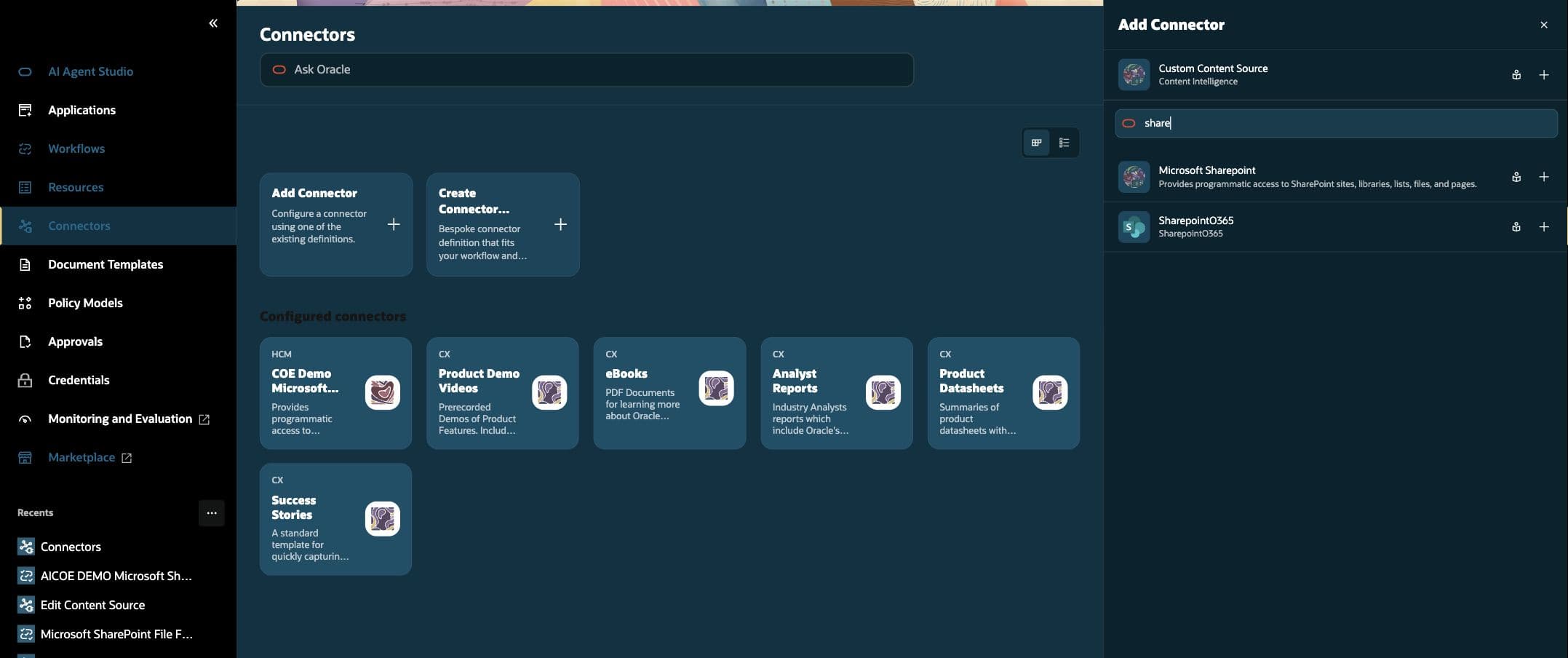Click the lock icon for Custom Content Source
This screenshot has width=1568, height=658.
tap(1516, 75)
